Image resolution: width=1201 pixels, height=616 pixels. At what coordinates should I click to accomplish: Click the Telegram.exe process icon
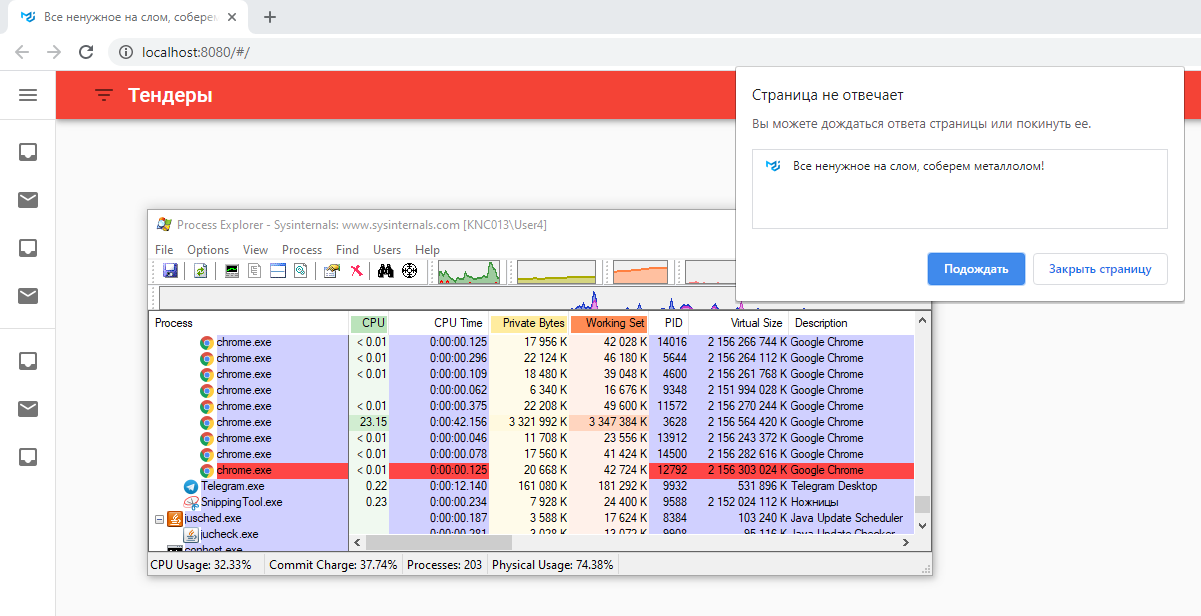point(191,486)
